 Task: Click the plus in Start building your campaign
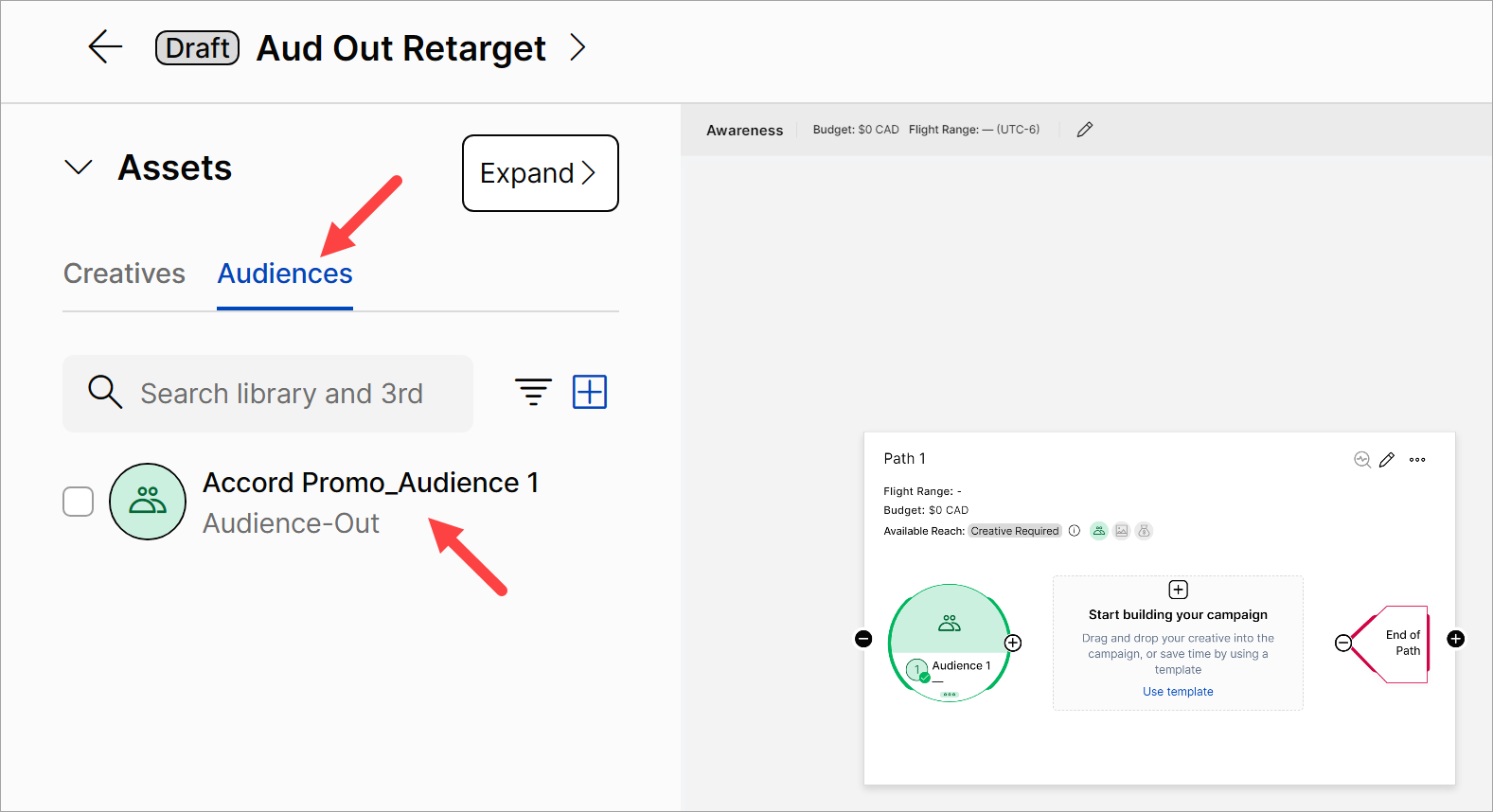(x=1178, y=590)
